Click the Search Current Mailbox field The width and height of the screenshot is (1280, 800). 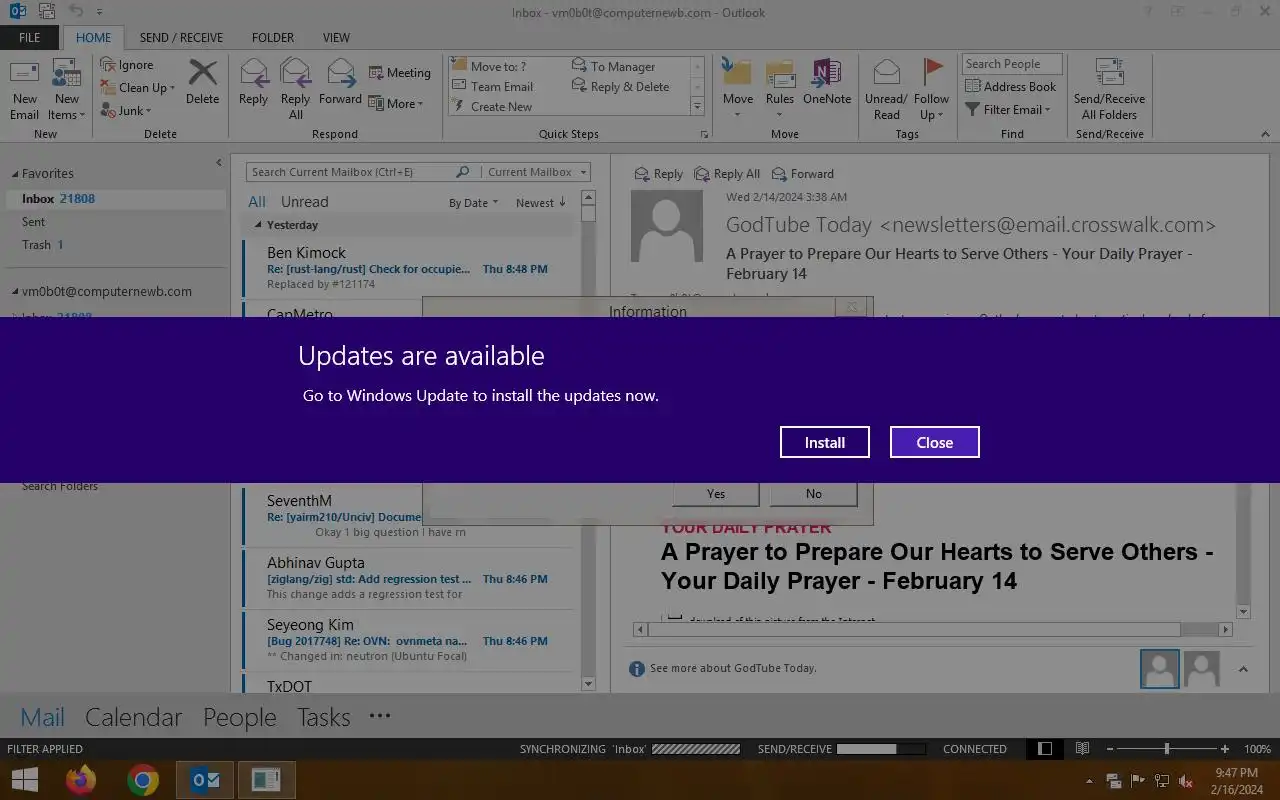[x=350, y=172]
